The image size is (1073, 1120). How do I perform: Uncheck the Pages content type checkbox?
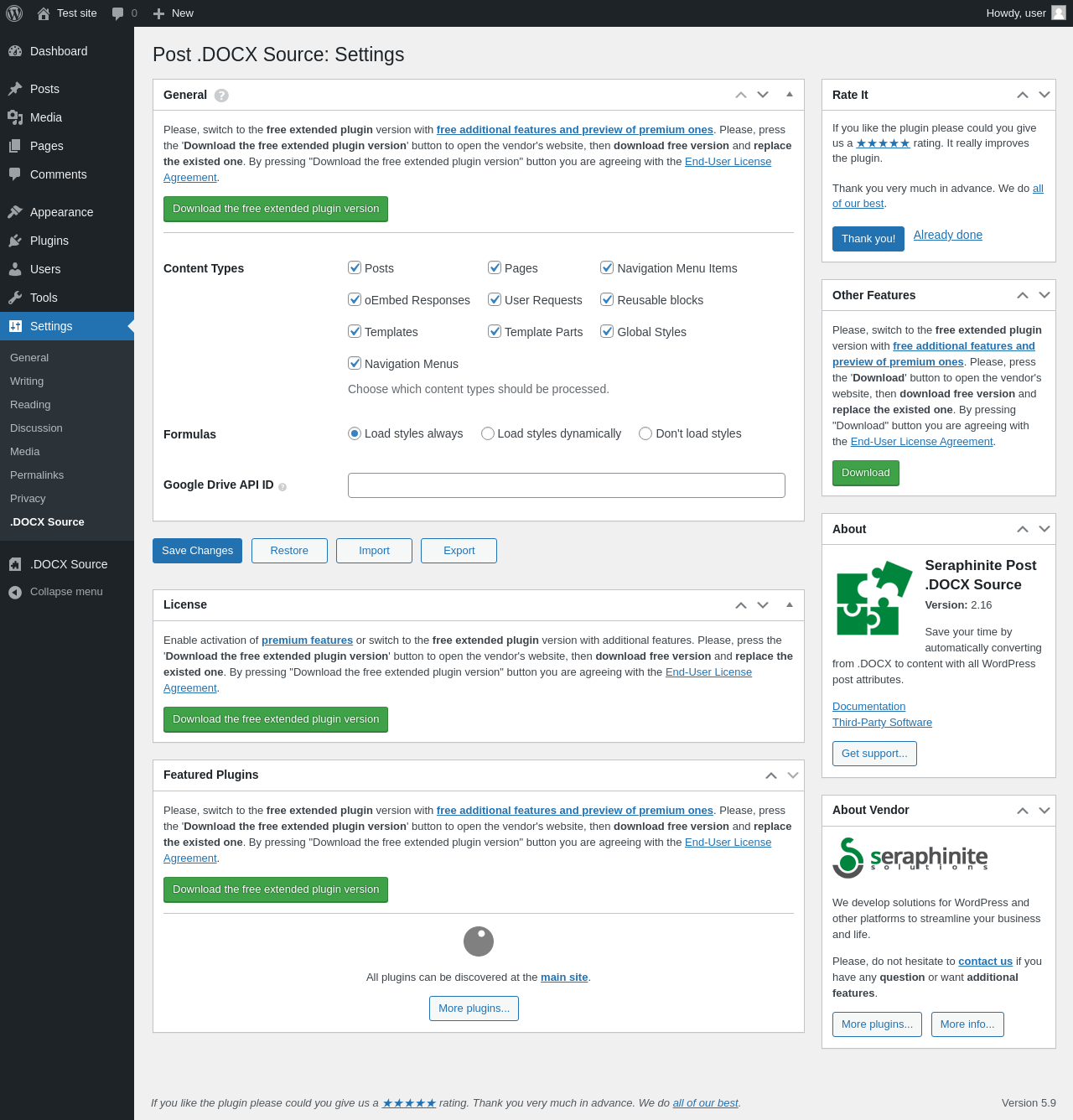coord(495,267)
